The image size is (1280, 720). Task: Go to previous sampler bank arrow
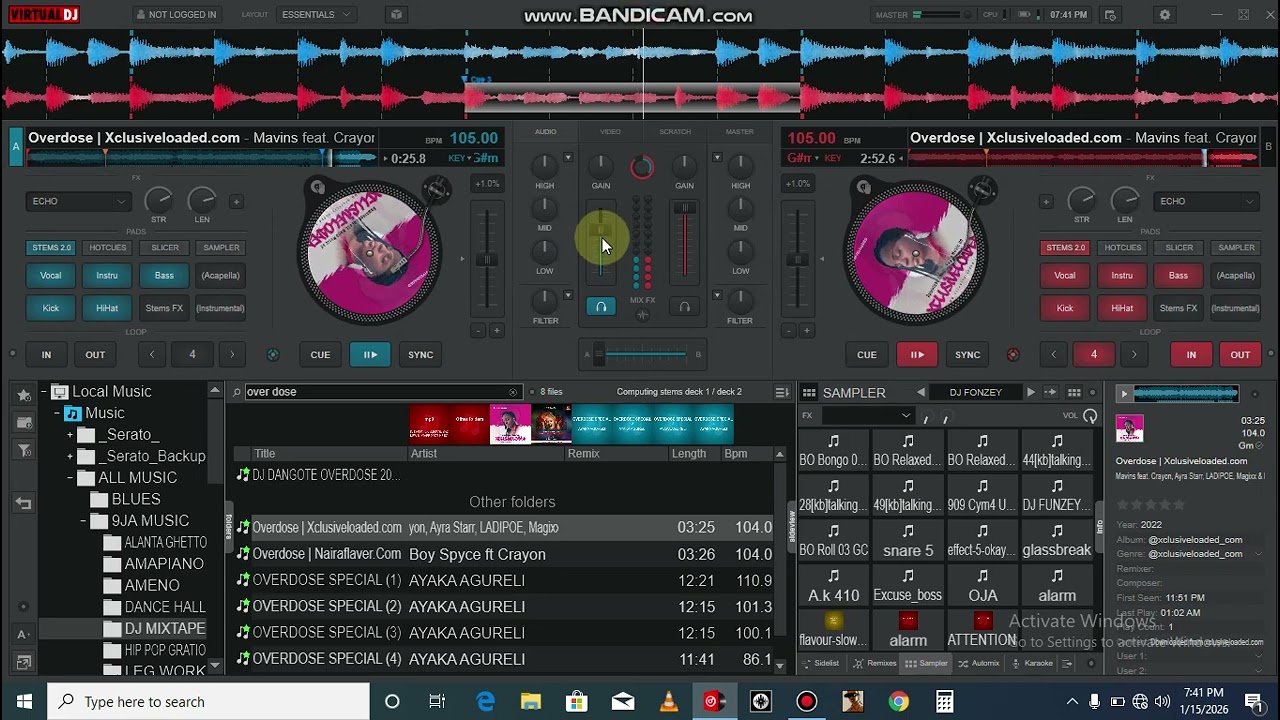point(921,393)
